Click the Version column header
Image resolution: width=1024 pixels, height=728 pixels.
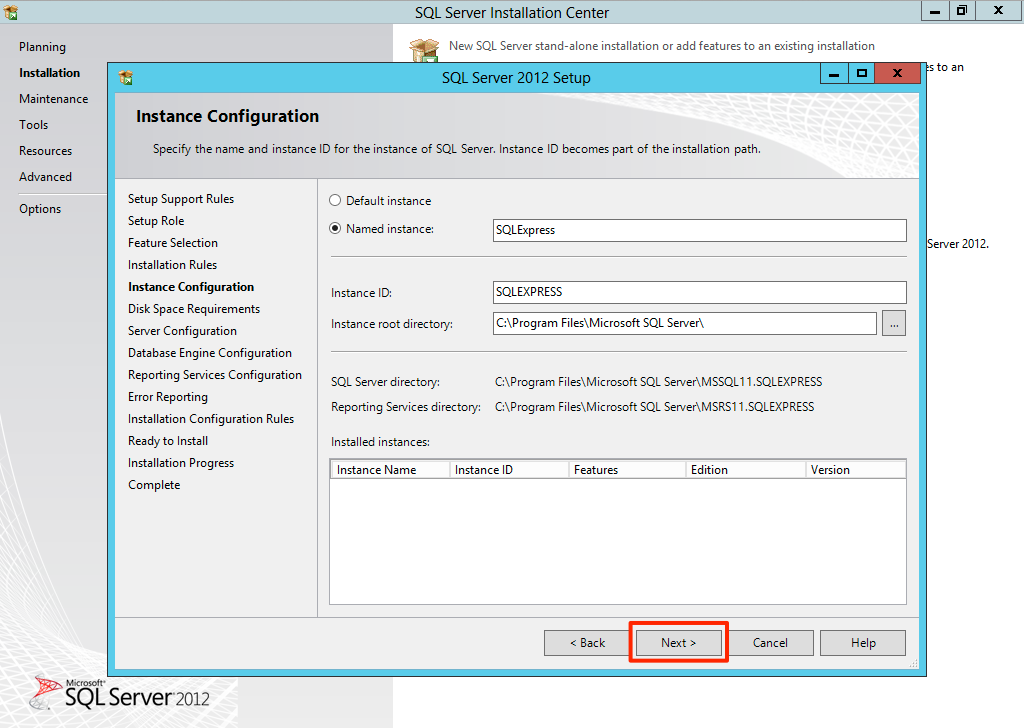tap(856, 470)
